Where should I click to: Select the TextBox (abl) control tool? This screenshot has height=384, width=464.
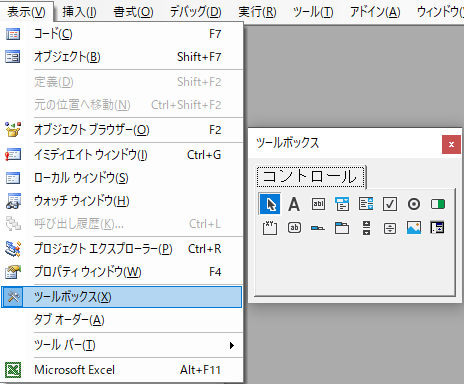[318, 204]
